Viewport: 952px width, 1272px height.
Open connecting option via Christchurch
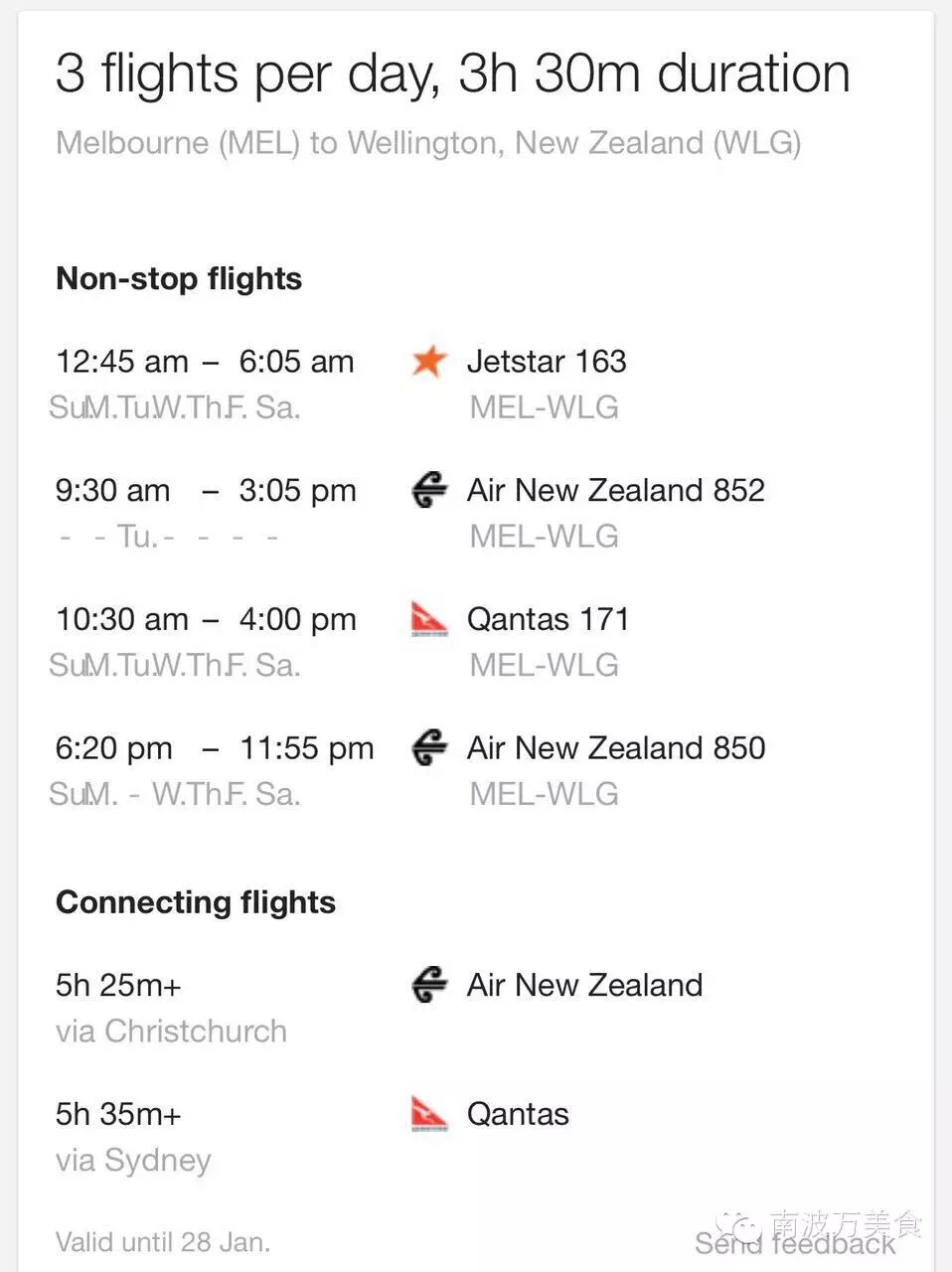pos(171,1032)
